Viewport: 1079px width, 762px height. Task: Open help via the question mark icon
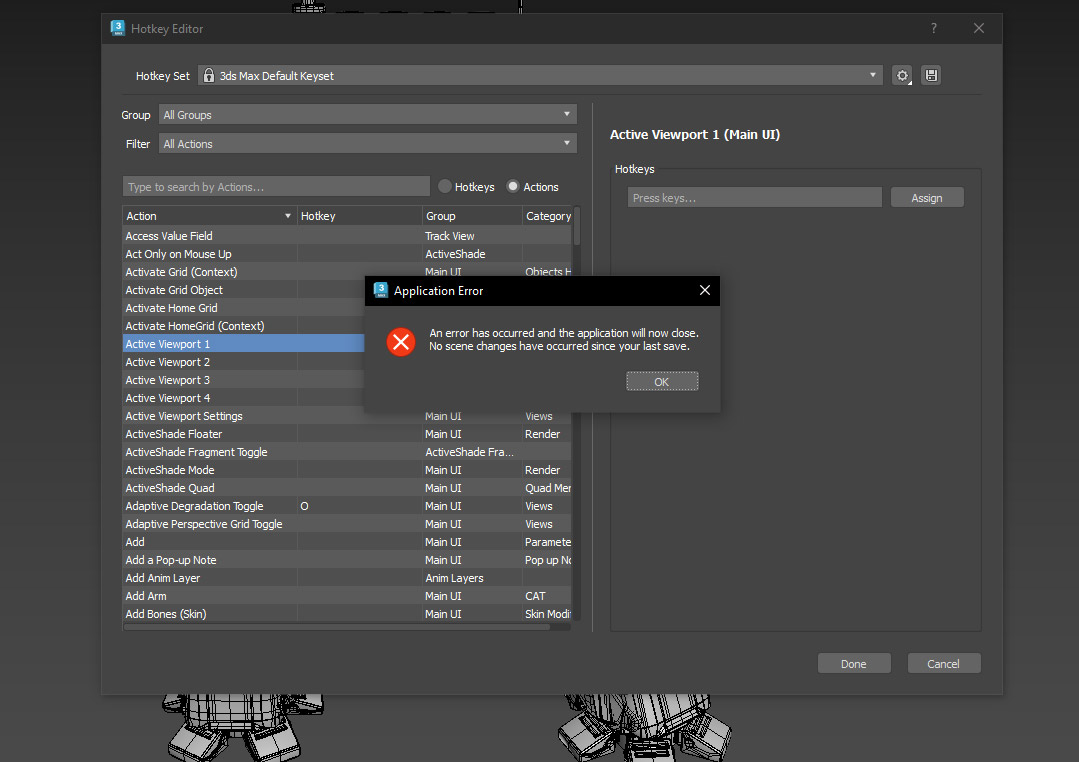click(933, 28)
